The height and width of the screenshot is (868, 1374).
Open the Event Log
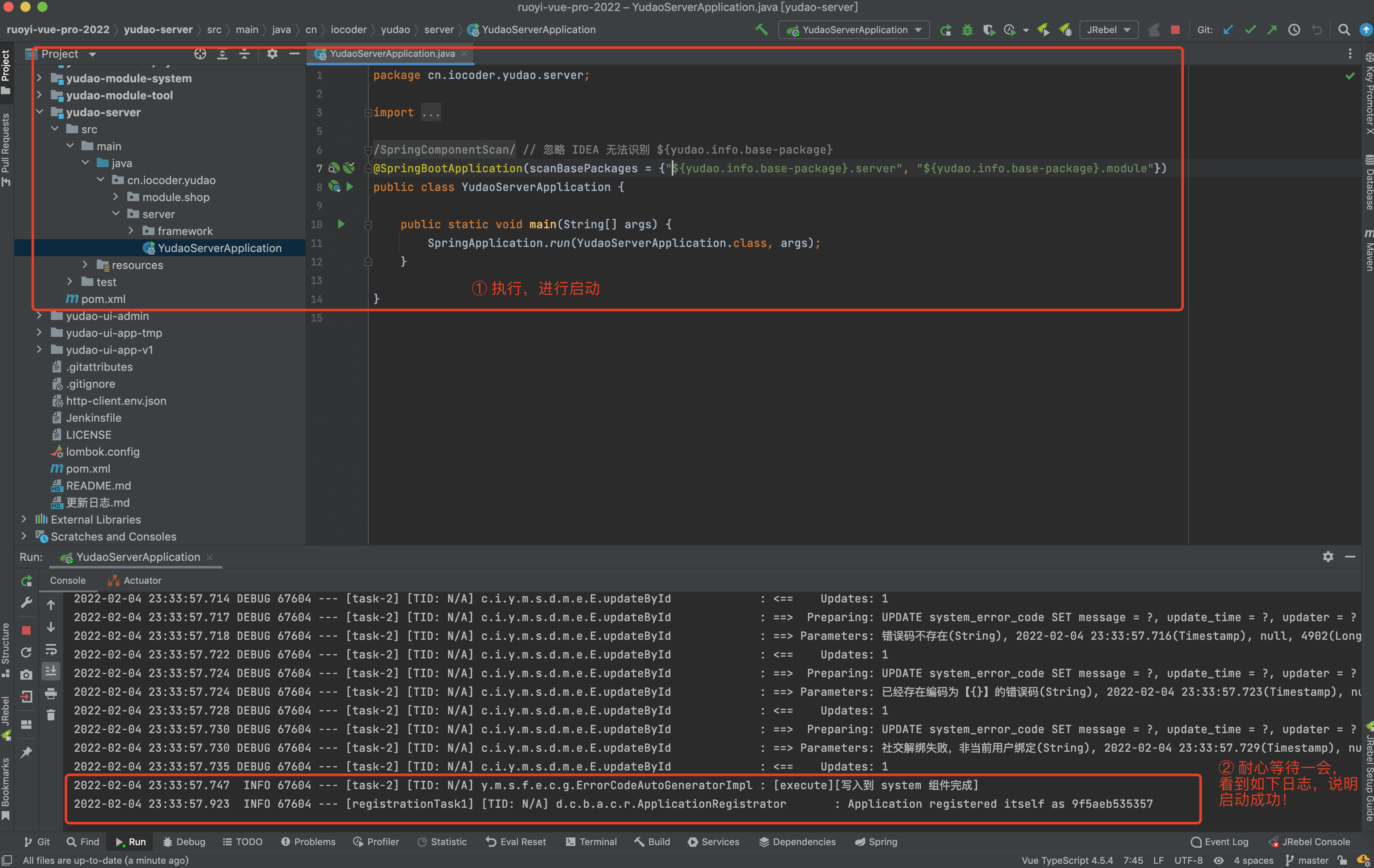point(1220,842)
